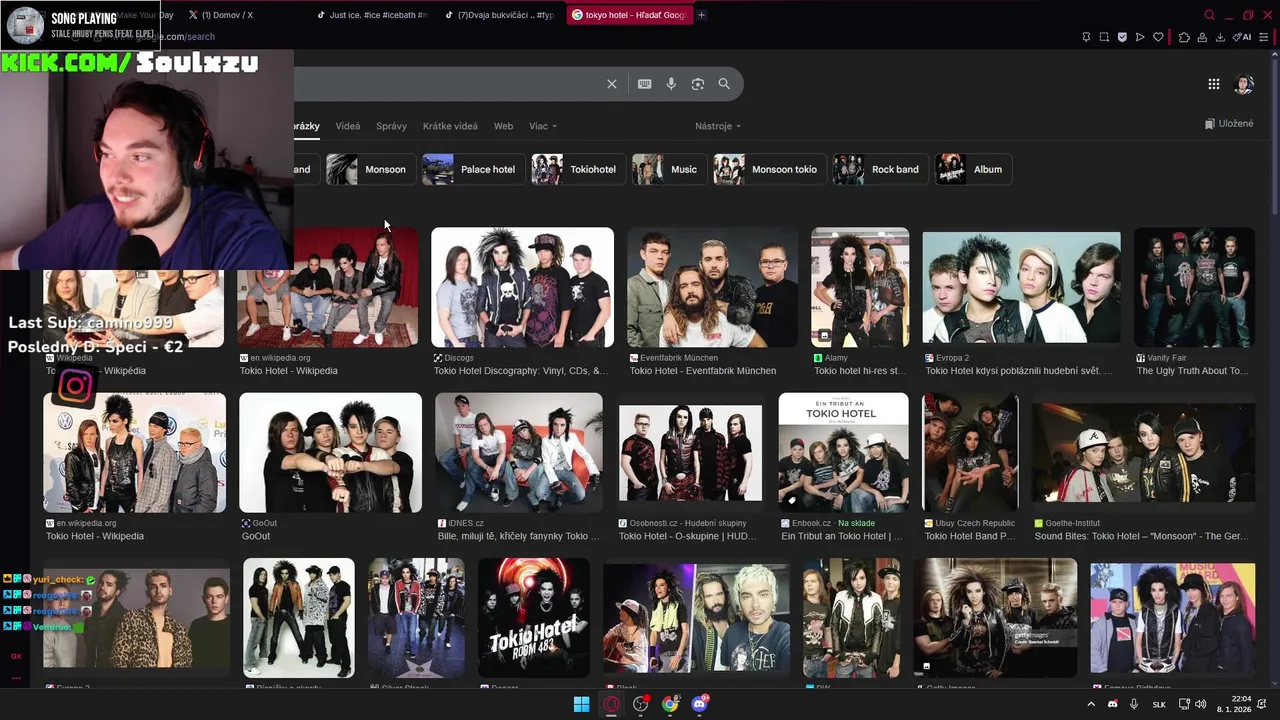Click the Opera player arrow icon
Image resolution: width=1280 pixels, height=720 pixels.
coord(1140,37)
